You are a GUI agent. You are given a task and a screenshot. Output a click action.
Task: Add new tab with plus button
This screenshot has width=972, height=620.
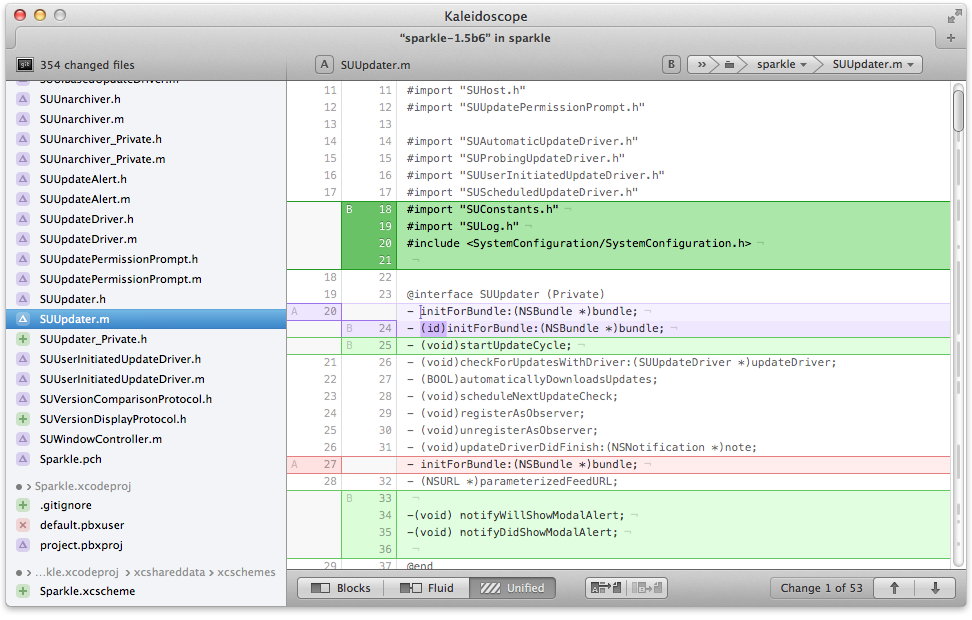[951, 38]
